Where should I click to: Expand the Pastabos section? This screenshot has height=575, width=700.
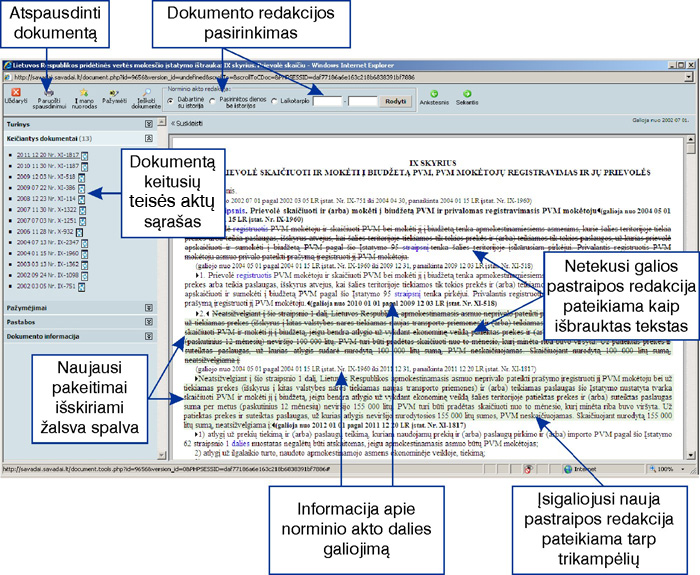[x=149, y=322]
